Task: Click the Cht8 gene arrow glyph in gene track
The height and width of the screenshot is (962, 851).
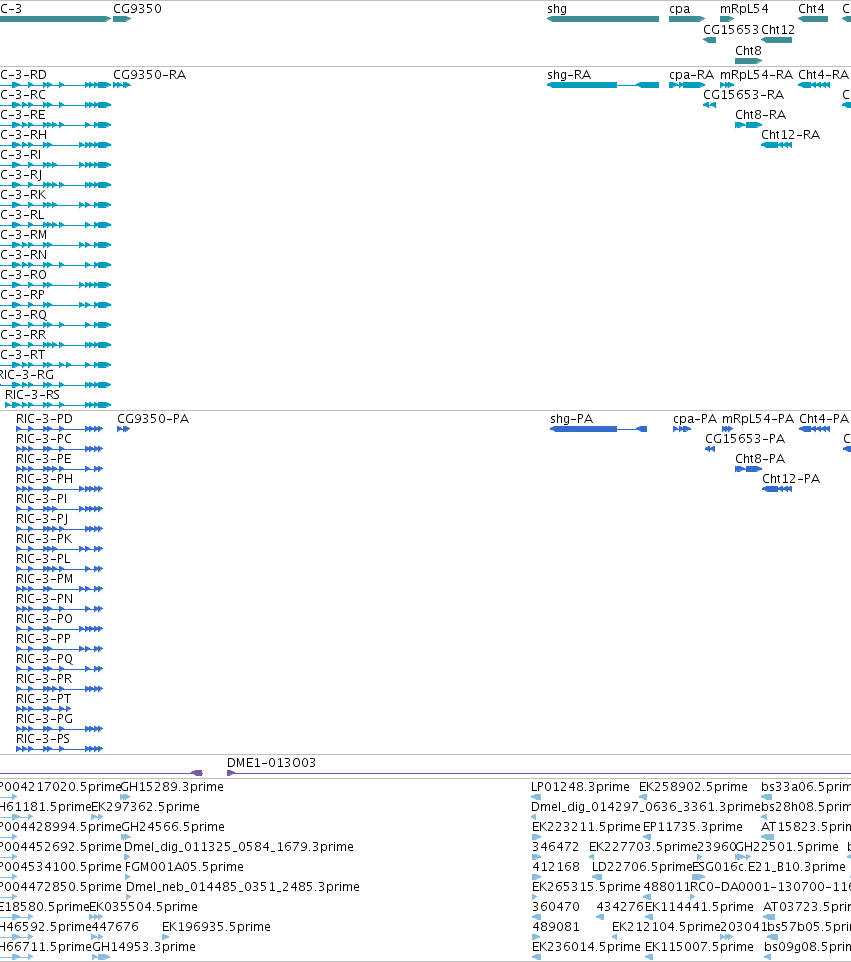Action: (749, 61)
